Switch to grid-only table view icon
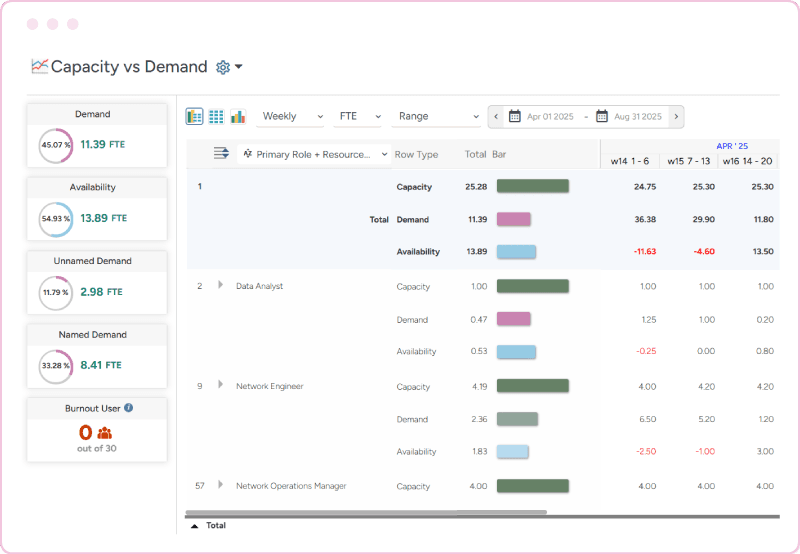Viewport: 800px width, 554px height. click(x=216, y=116)
